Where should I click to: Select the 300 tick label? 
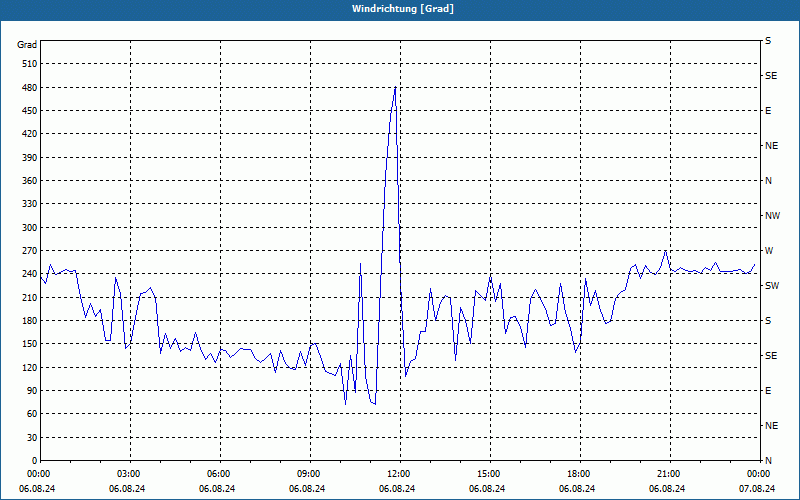click(x=30, y=228)
